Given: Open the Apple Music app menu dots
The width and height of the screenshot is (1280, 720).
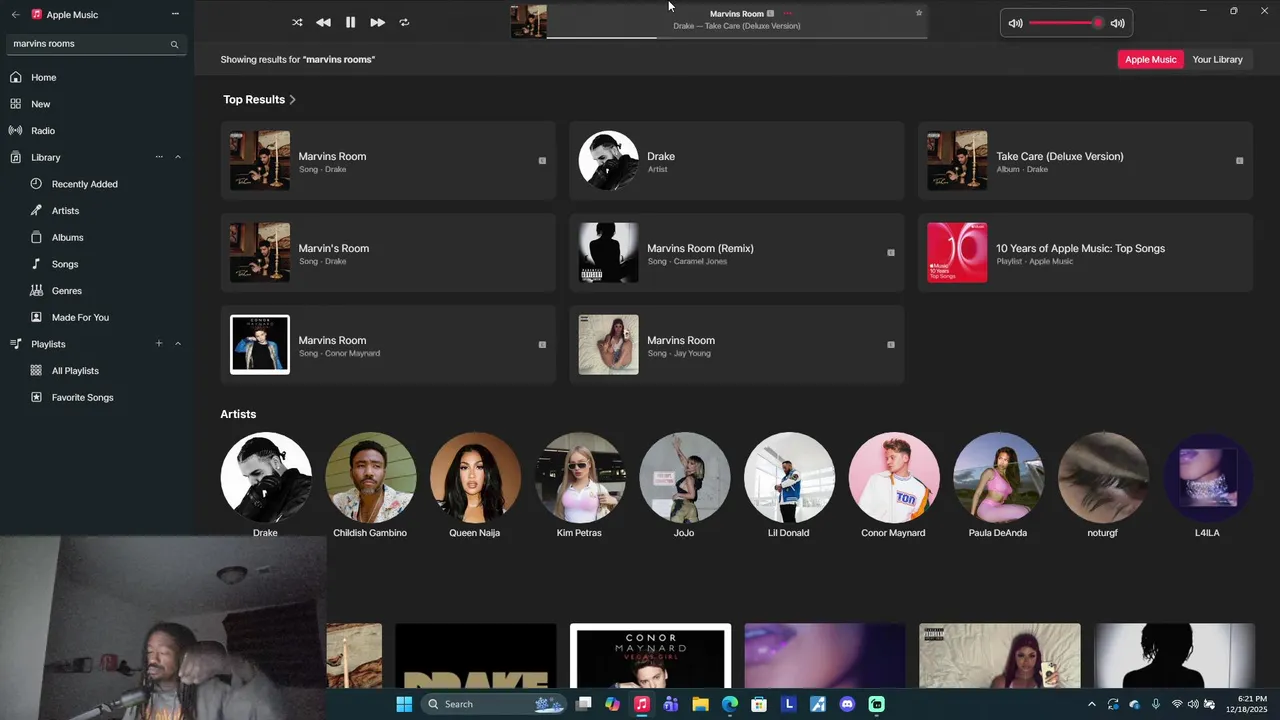Looking at the screenshot, I should click(175, 14).
